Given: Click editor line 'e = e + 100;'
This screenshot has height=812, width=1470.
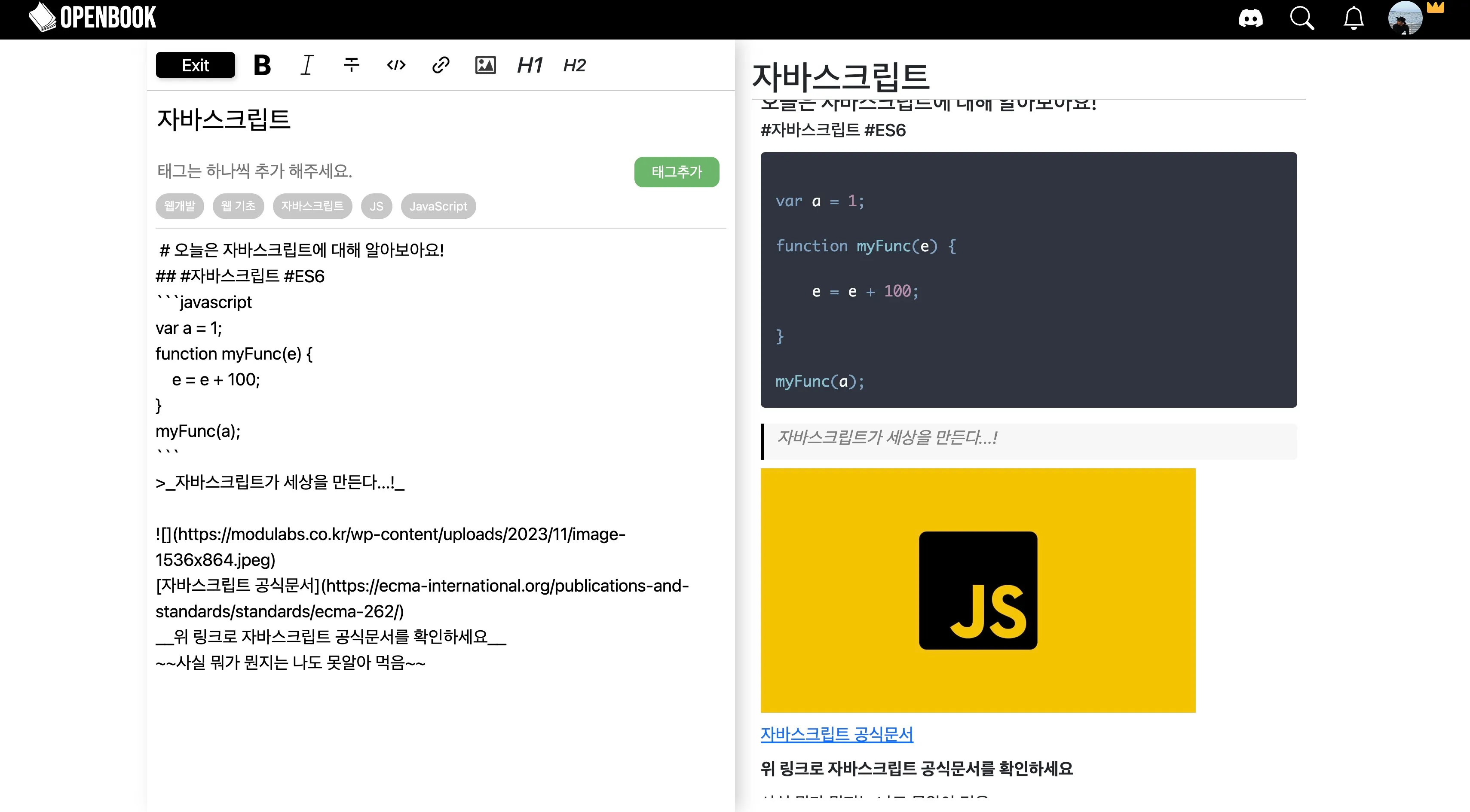Looking at the screenshot, I should click(216, 380).
